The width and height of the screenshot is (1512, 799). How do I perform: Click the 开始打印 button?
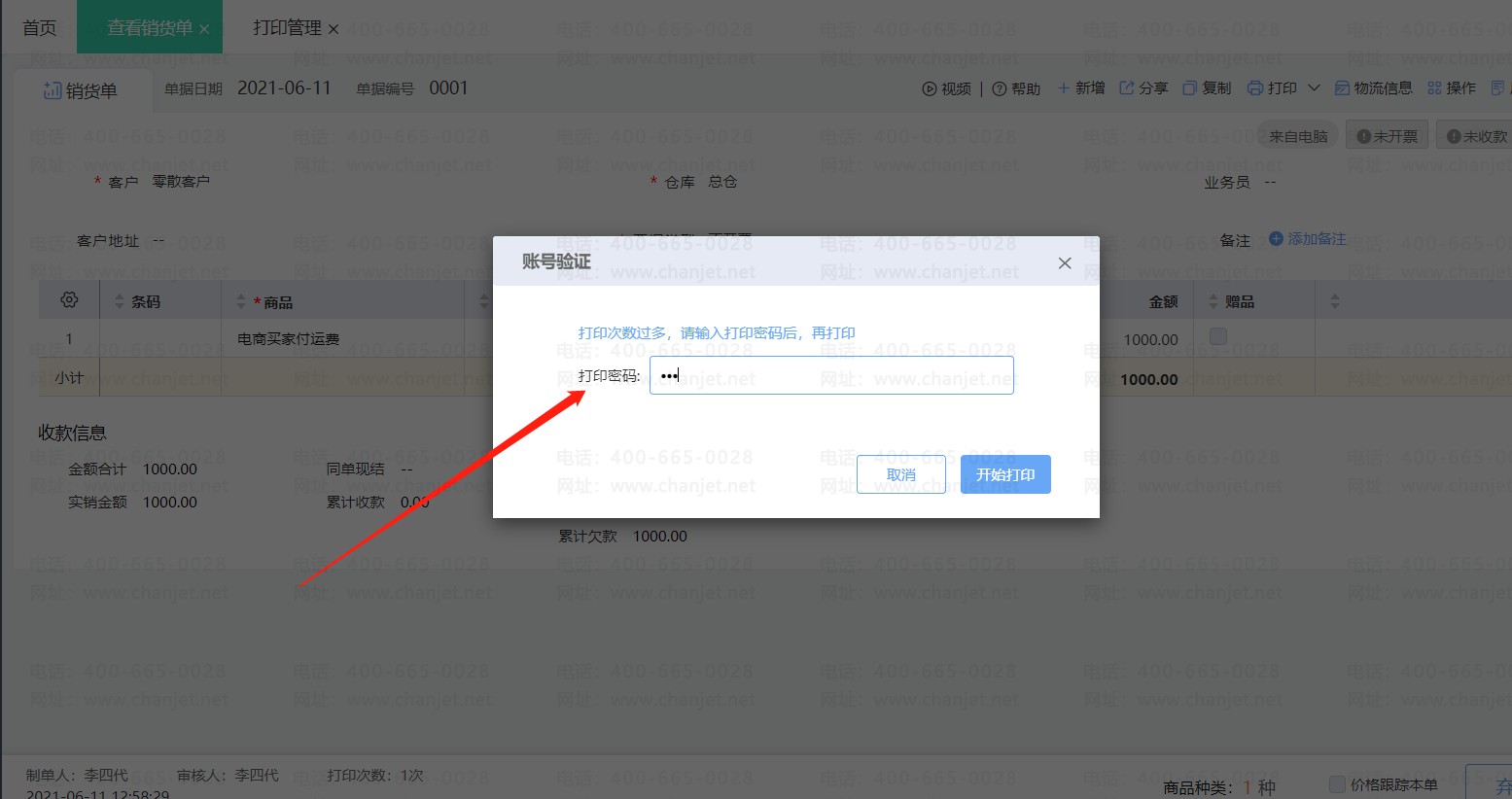[x=1005, y=474]
